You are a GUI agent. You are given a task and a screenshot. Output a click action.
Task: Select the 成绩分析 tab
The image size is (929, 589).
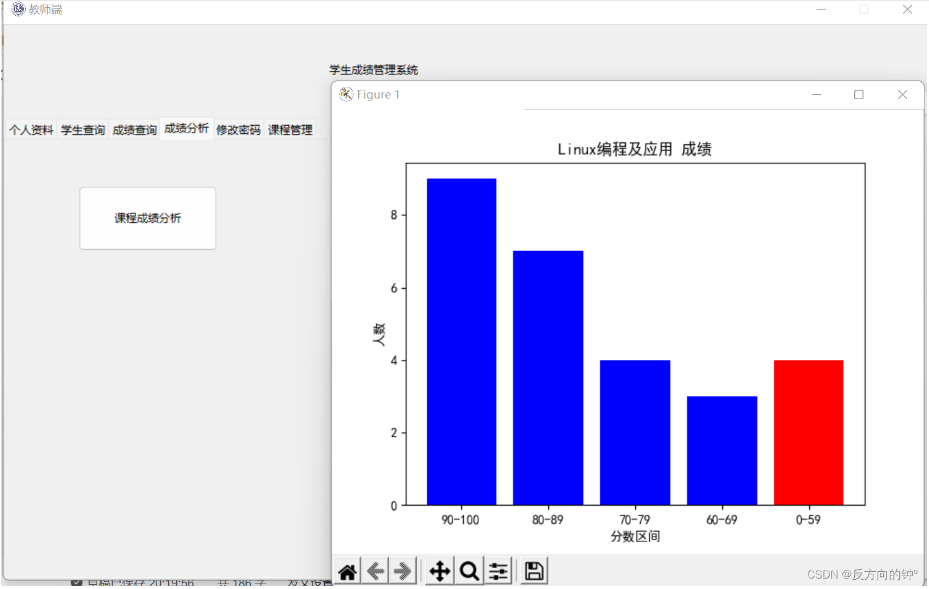click(187, 128)
